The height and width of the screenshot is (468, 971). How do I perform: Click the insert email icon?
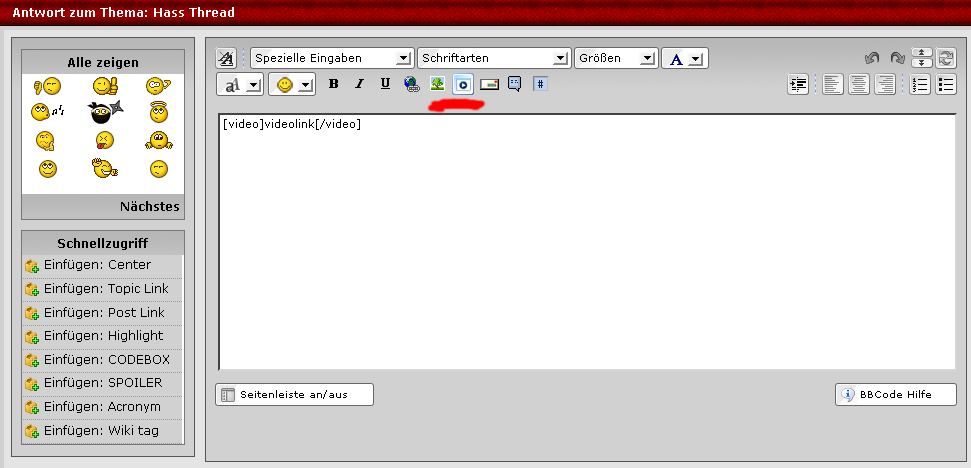pos(489,84)
